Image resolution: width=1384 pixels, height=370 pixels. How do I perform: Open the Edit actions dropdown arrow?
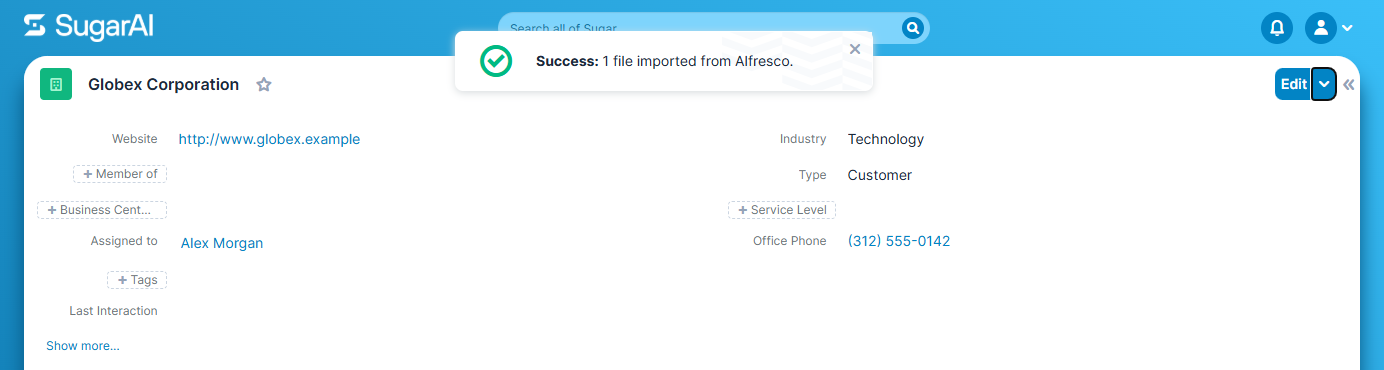pos(1324,84)
